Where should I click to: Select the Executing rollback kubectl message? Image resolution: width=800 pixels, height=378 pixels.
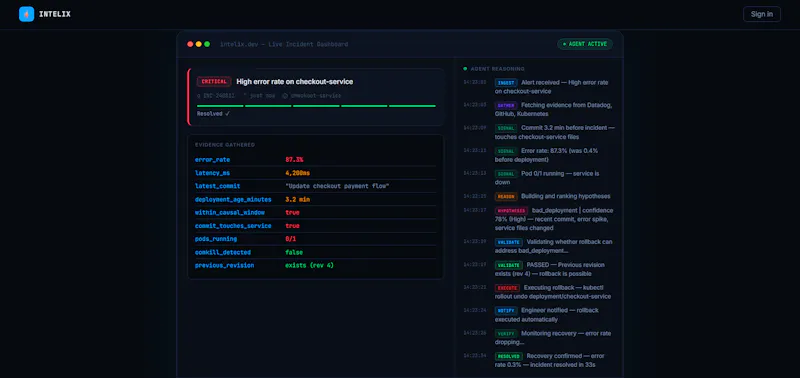pyautogui.click(x=553, y=292)
